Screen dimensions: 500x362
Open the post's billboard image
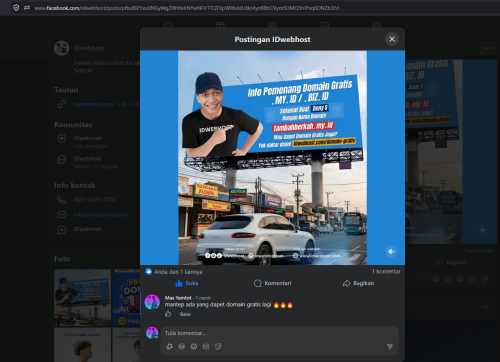[273, 158]
